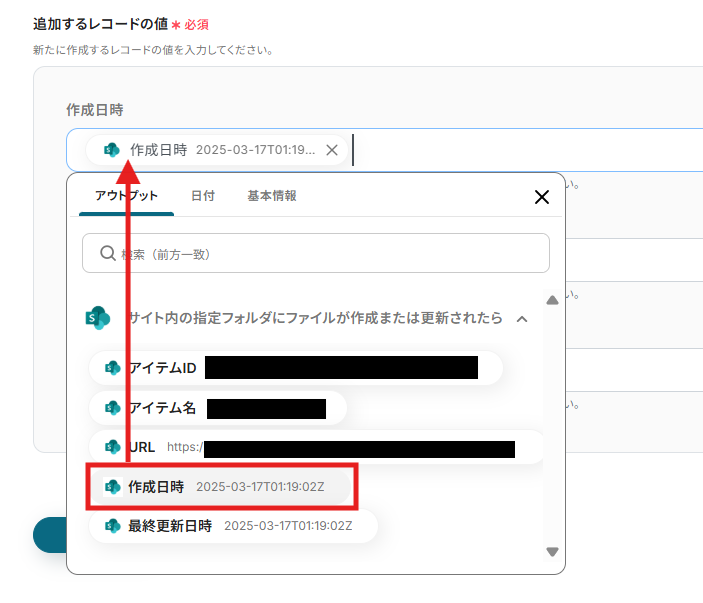This screenshot has height=603, width=703.
Task: Click the timestamp 2025-03-17T01:19:02Z beside 最終更新日時
Action: (x=288, y=526)
